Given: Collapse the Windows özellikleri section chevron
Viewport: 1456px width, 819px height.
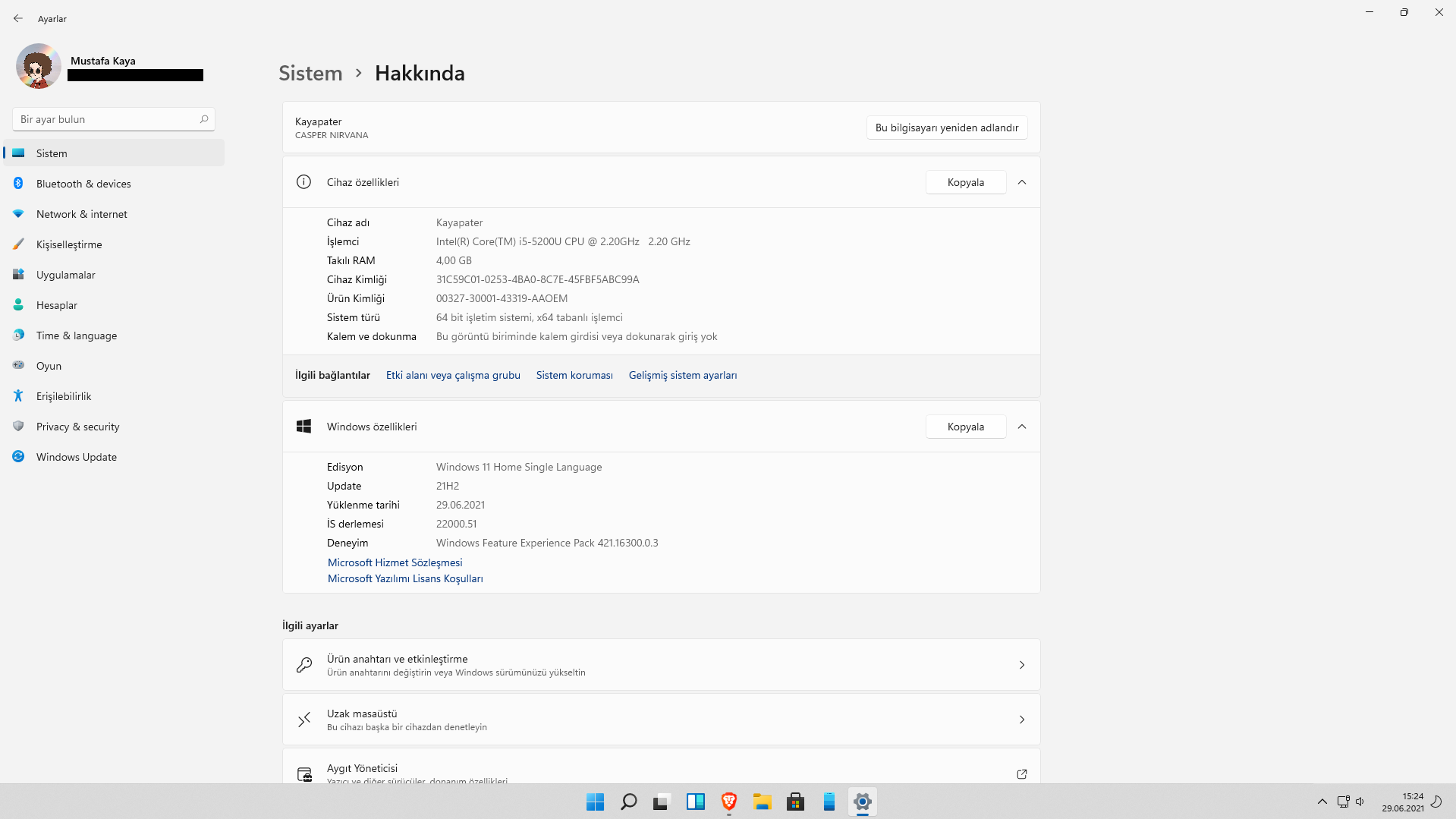Looking at the screenshot, I should pyautogui.click(x=1022, y=427).
